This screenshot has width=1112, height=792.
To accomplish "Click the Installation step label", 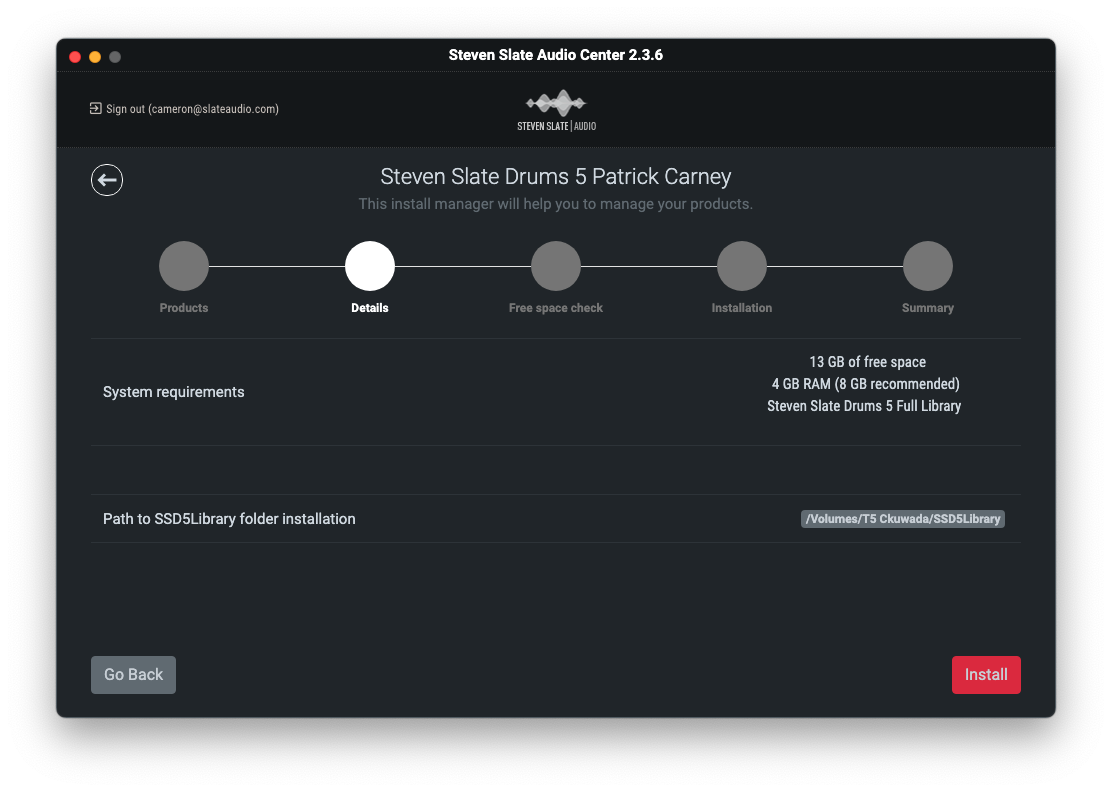I will tap(742, 308).
